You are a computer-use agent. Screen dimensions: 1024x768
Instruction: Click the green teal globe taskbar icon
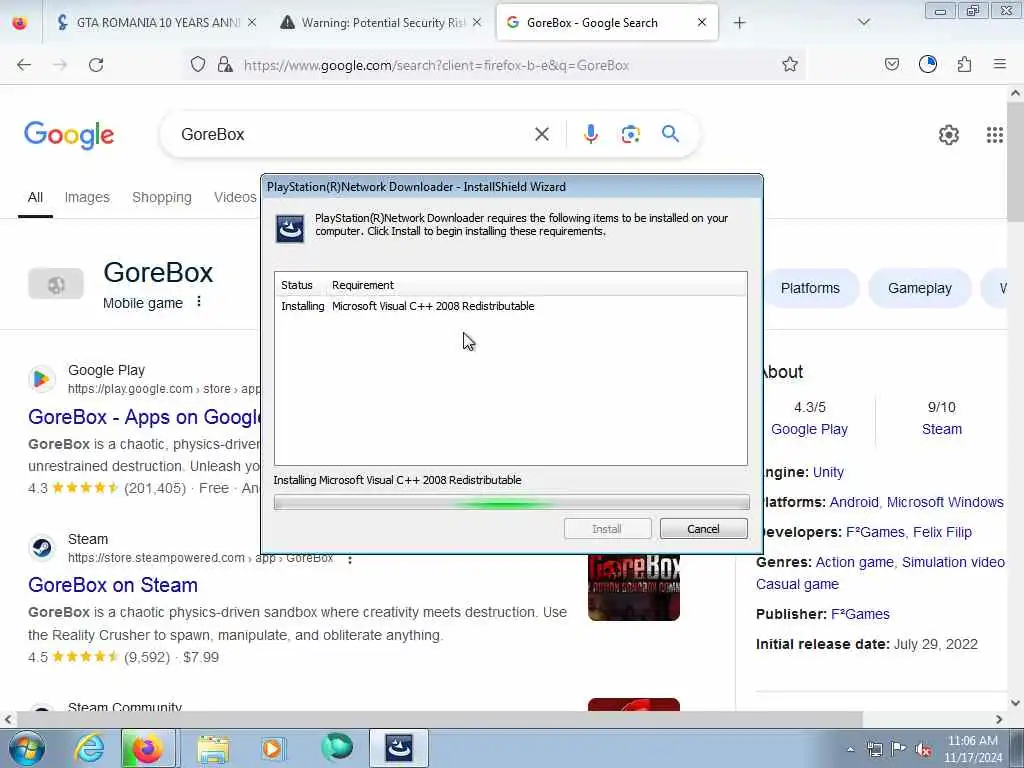click(x=337, y=747)
